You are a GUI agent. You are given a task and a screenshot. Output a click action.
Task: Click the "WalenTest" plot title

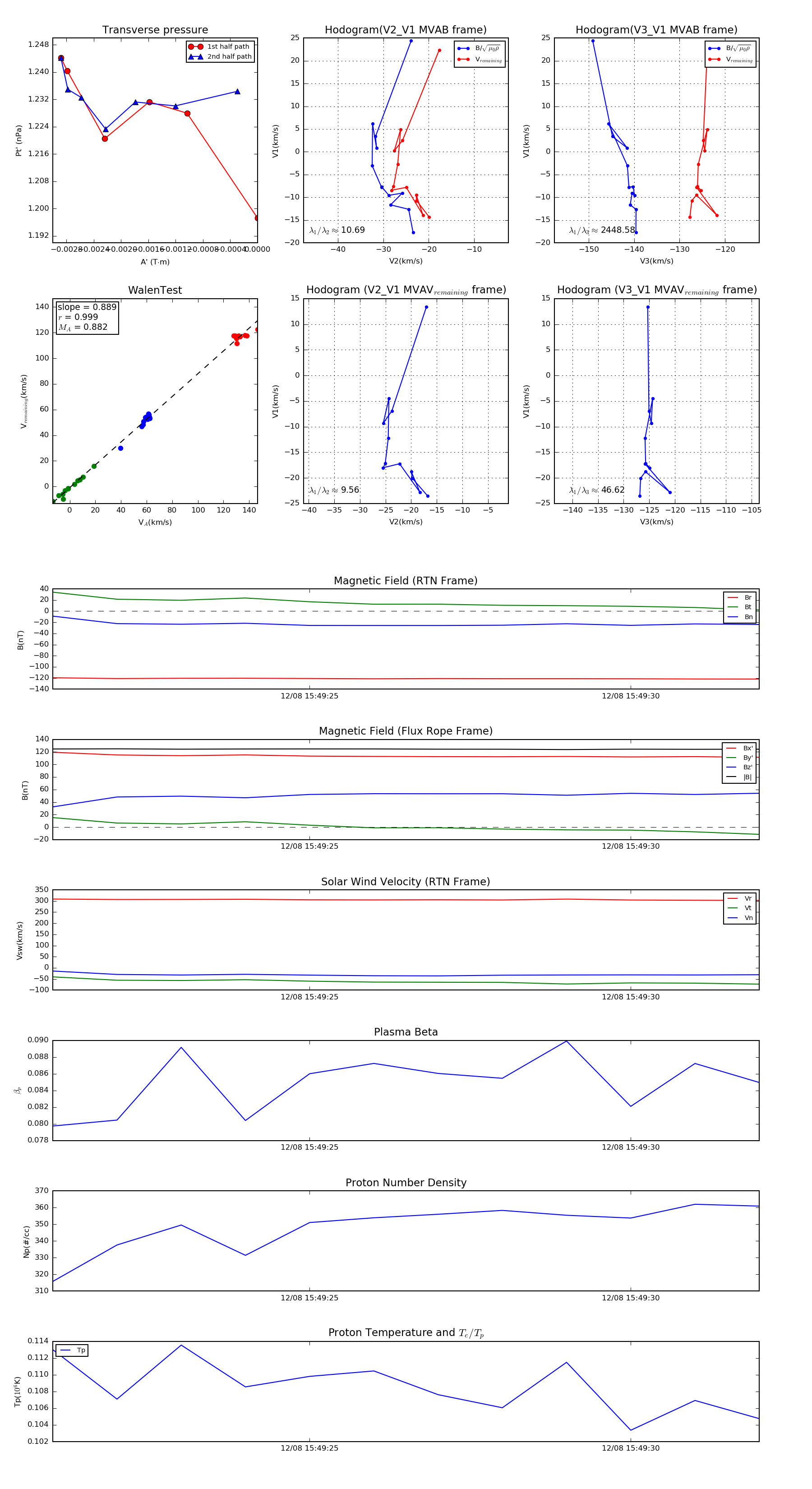click(155, 290)
